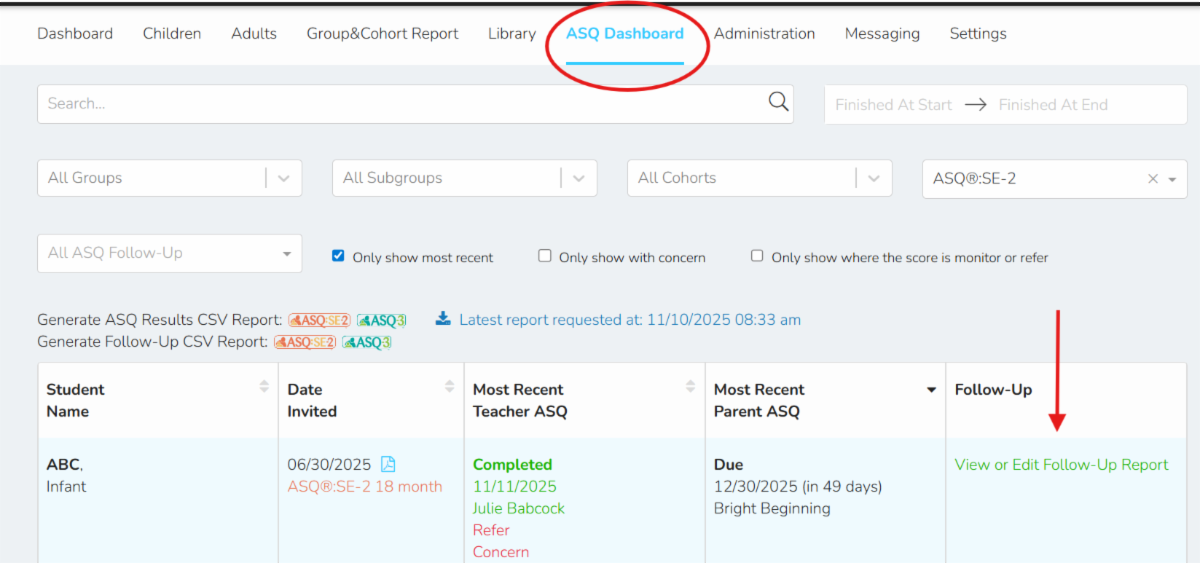Click the search magnifier icon
This screenshot has height=563, width=1200.
(x=778, y=101)
